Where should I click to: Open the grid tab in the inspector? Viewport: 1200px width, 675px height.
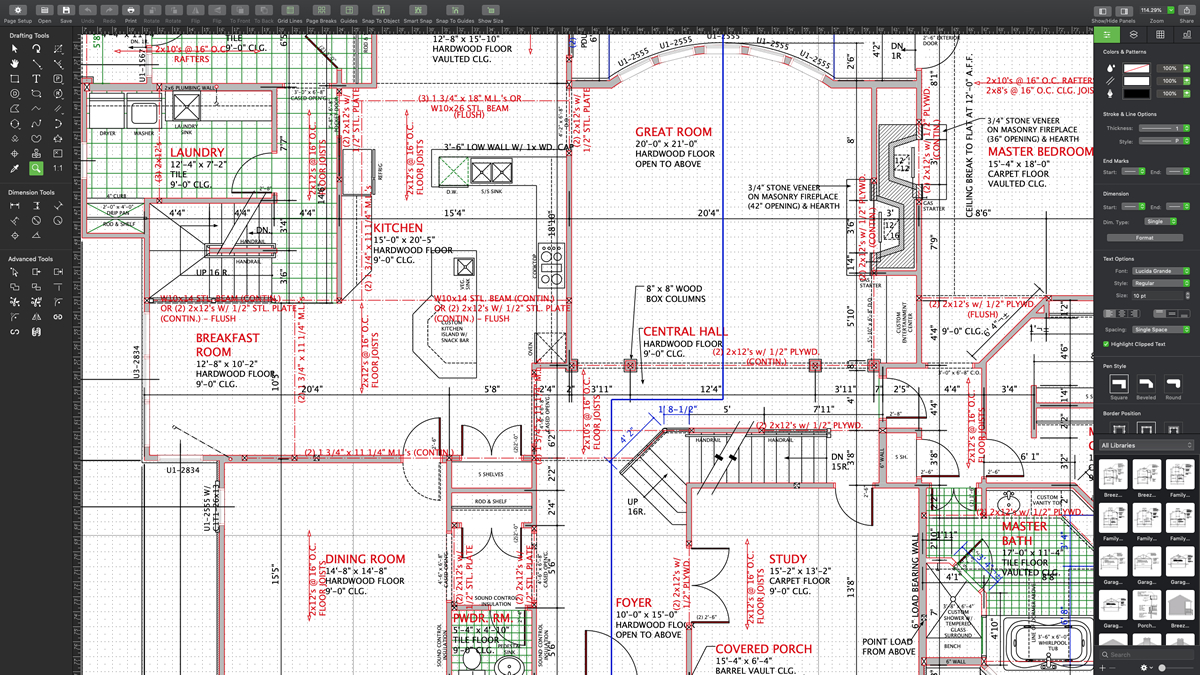point(1160,35)
